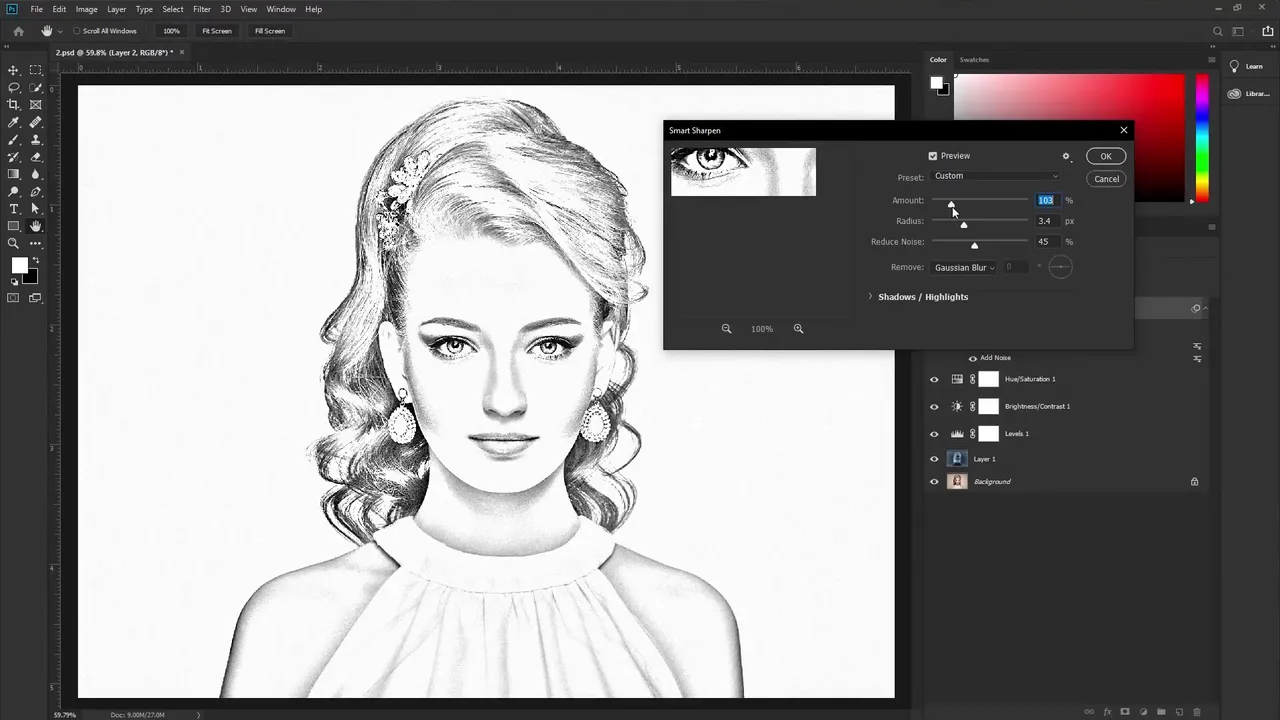Select the Rectangular Marquee tool
Screen dimensions: 1280x720
coord(36,70)
